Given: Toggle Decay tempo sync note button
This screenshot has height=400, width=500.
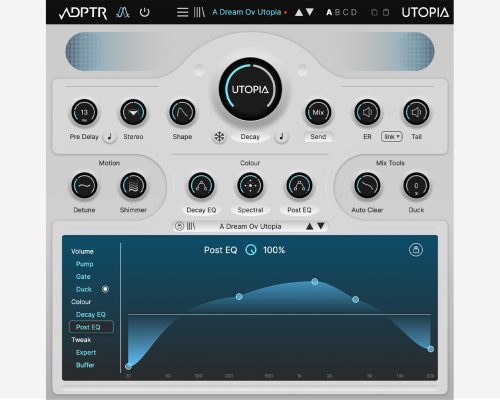Looking at the screenshot, I should click(x=282, y=137).
